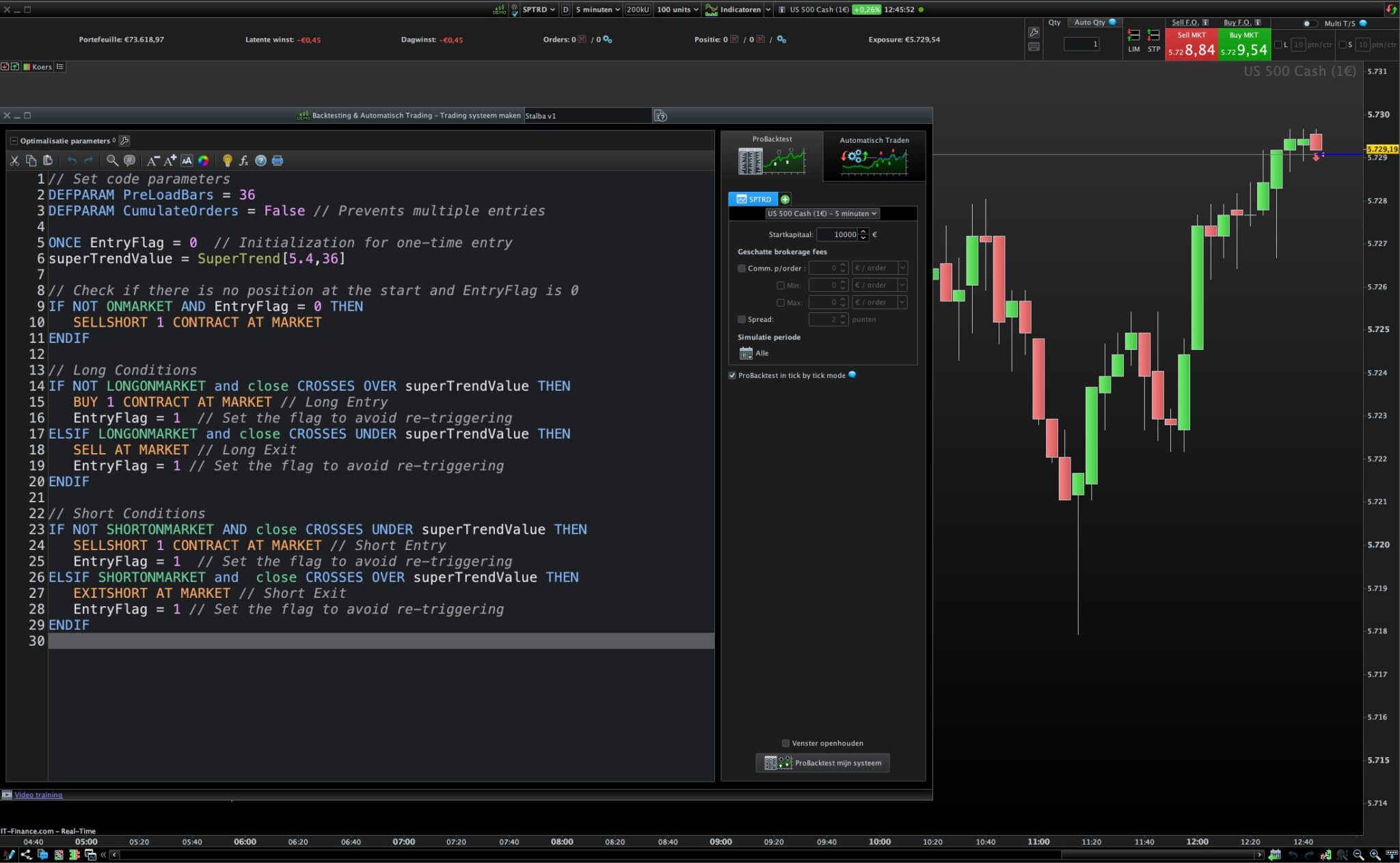Open the fx function library icon
Viewport: 1400px width, 863px height.
coord(243,161)
